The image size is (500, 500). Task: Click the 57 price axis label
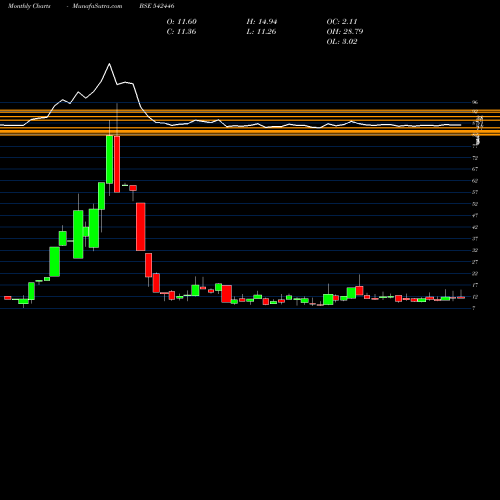pos(475,192)
